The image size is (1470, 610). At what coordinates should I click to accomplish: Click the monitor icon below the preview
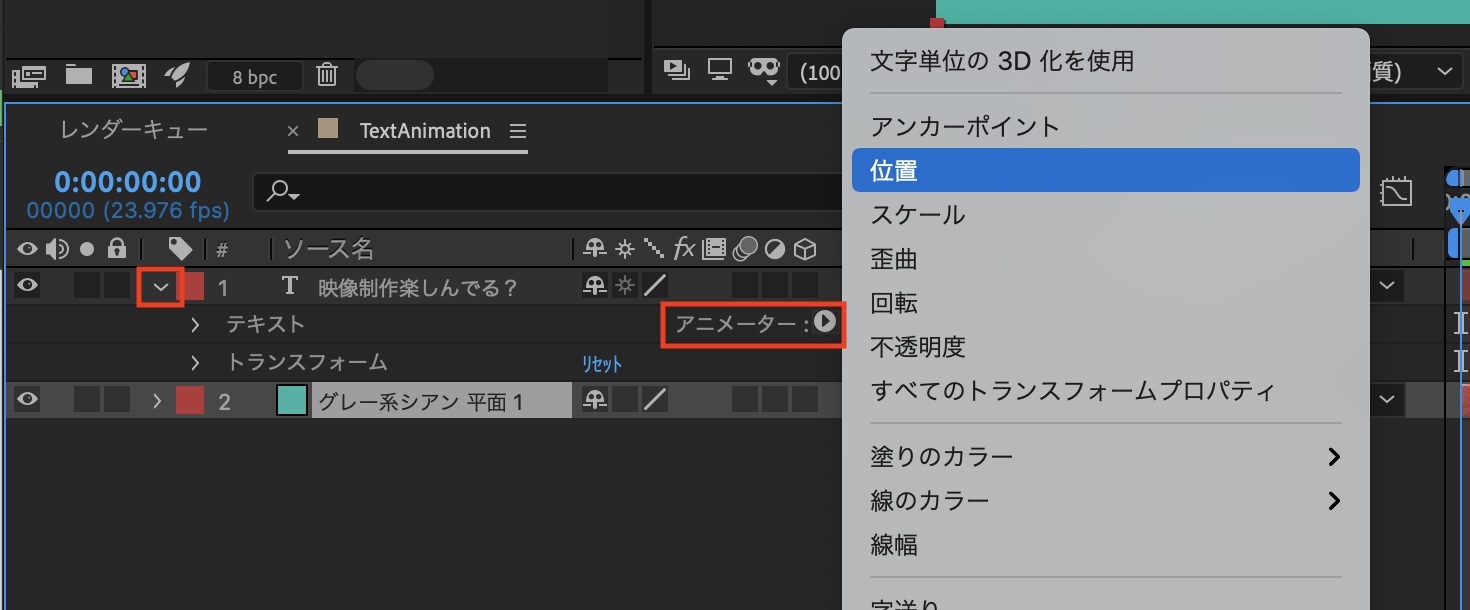point(719,69)
